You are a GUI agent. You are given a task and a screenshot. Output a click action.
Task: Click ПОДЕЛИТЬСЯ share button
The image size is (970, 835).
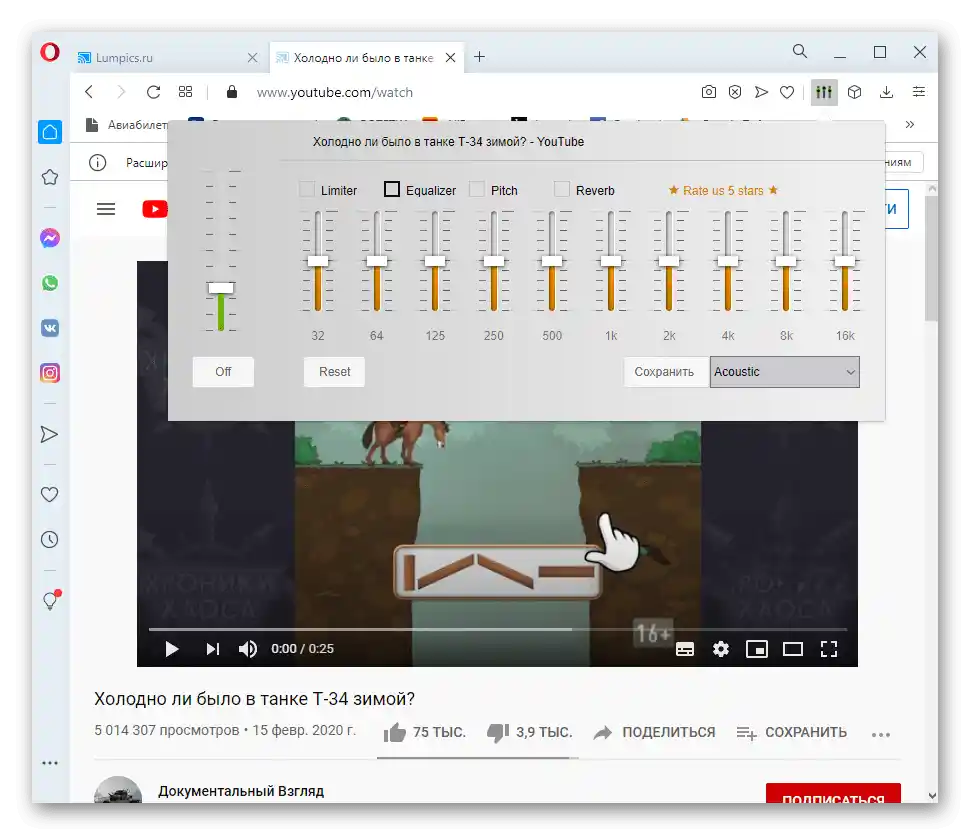tap(654, 732)
